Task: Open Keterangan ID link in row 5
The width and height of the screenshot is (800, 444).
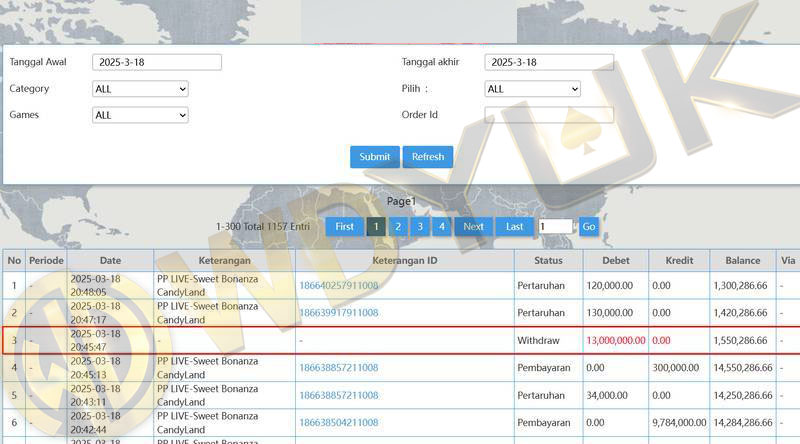Action: pos(339,395)
